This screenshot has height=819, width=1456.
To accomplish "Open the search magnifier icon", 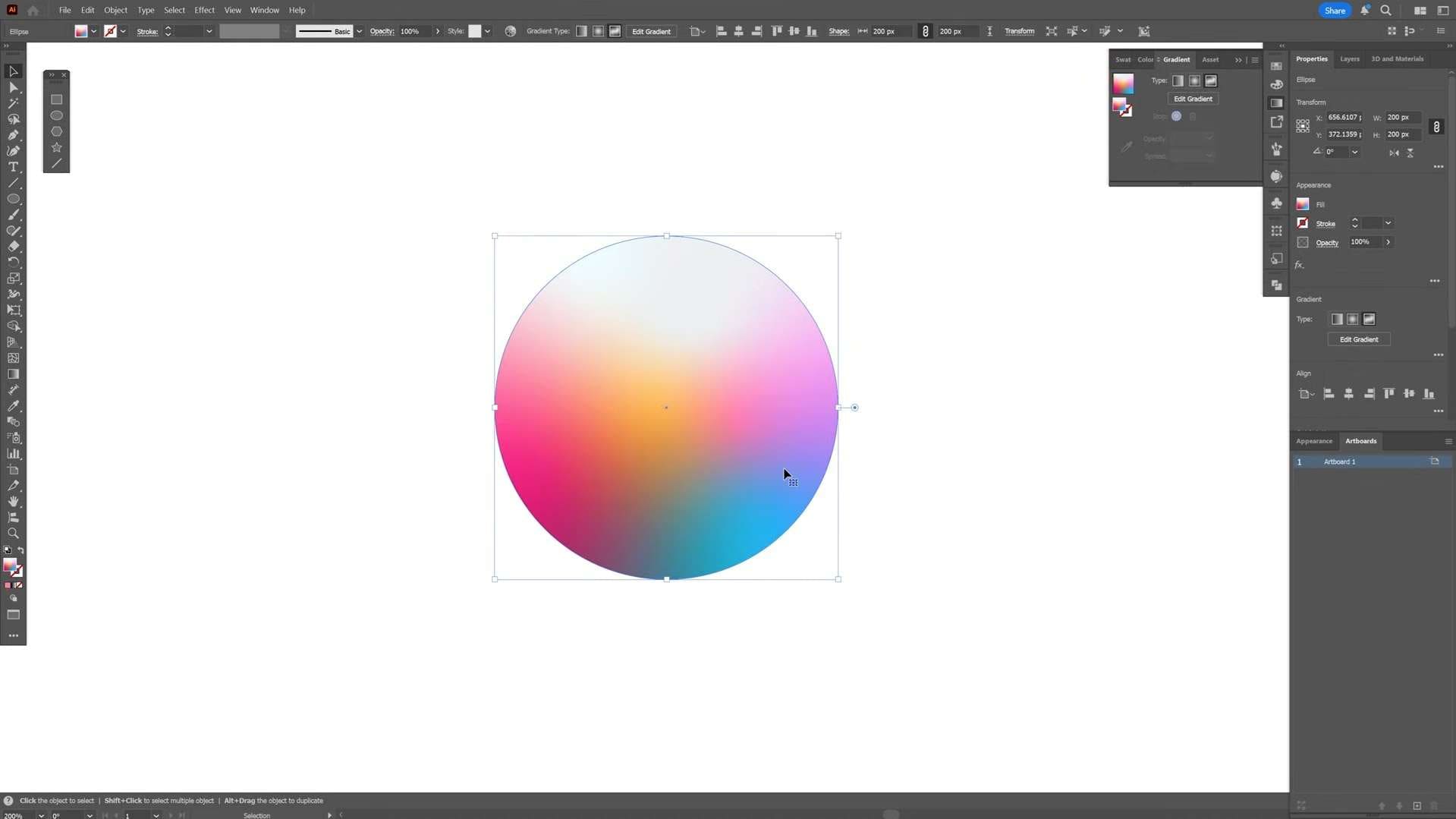I will [x=1385, y=11].
